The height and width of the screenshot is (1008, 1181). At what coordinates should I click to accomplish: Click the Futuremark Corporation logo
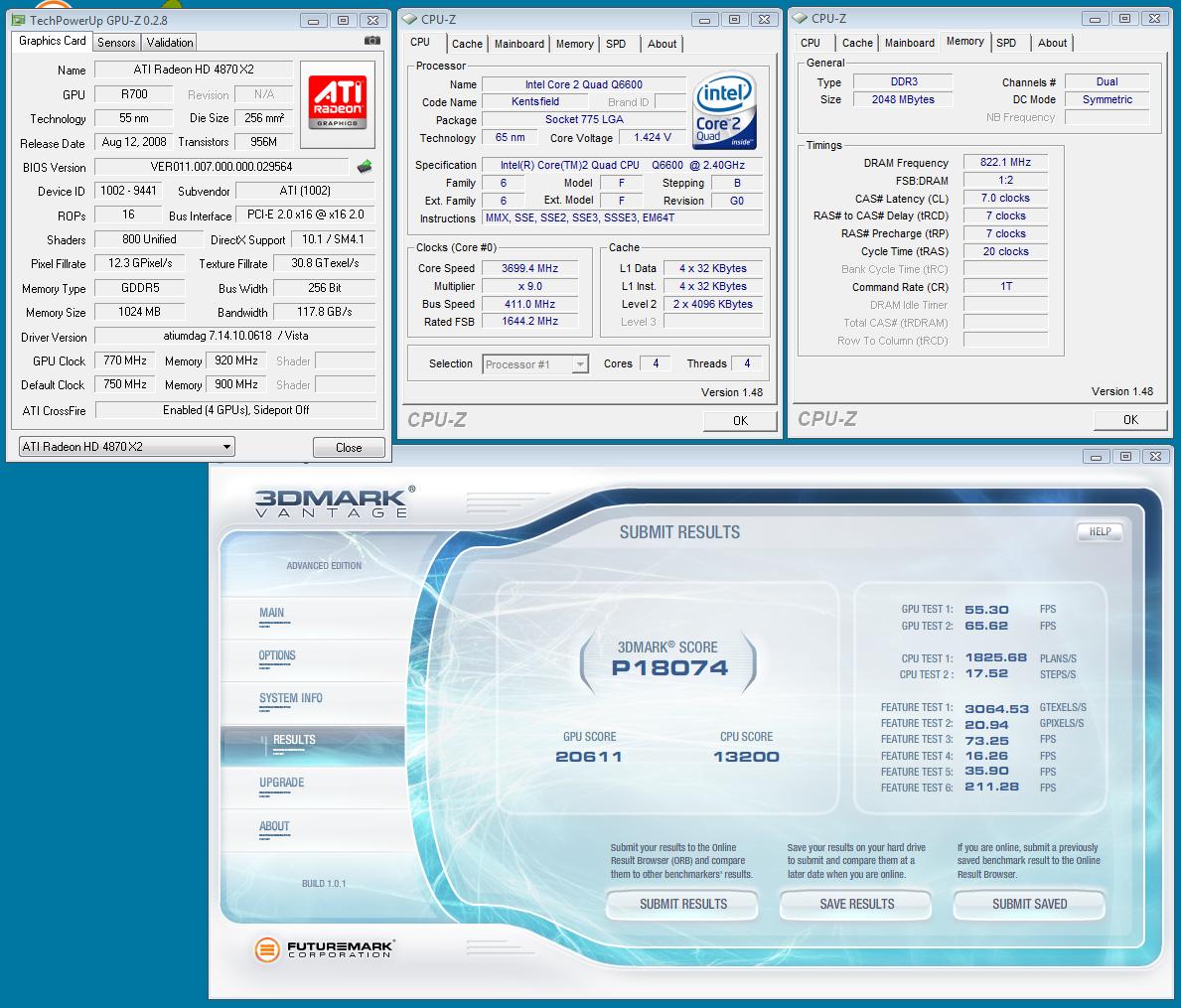pos(325,949)
